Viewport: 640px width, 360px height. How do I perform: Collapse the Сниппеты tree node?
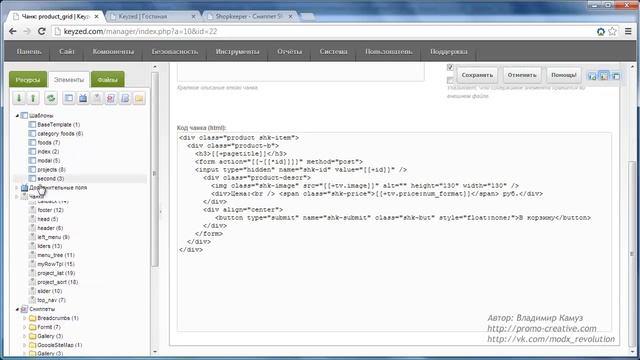17,309
